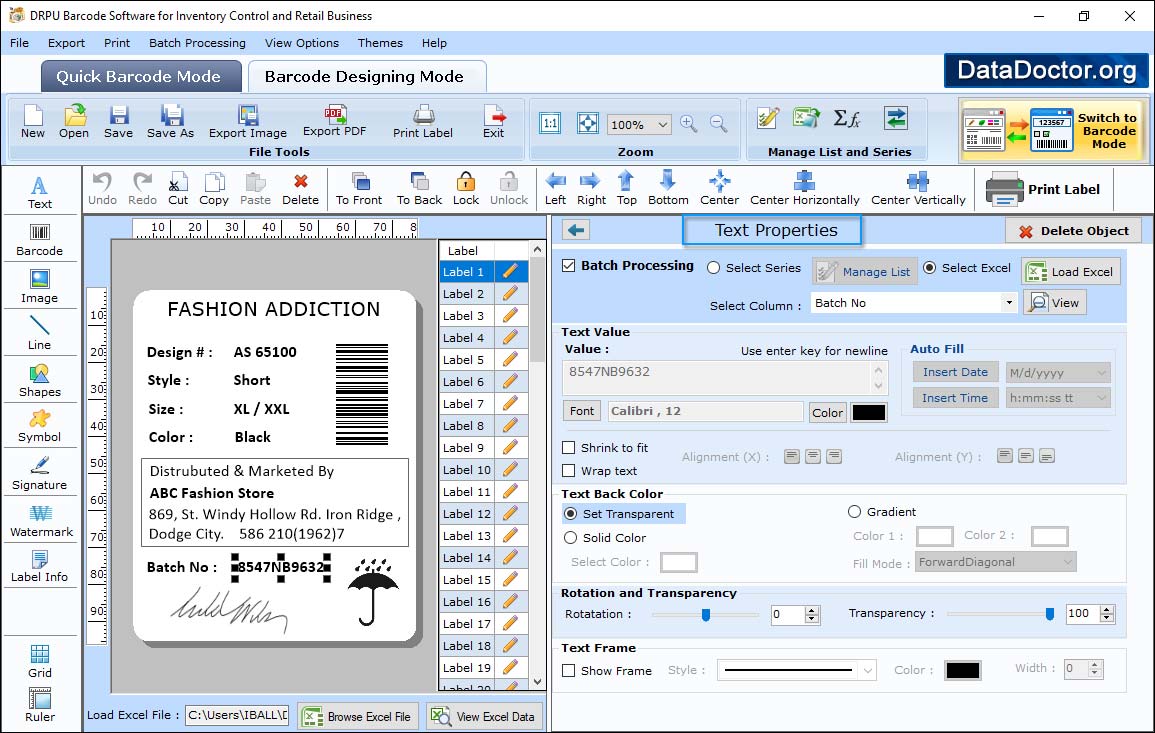1155x733 pixels.
Task: Switch to Barcode Designing Mode tab
Action: [366, 77]
